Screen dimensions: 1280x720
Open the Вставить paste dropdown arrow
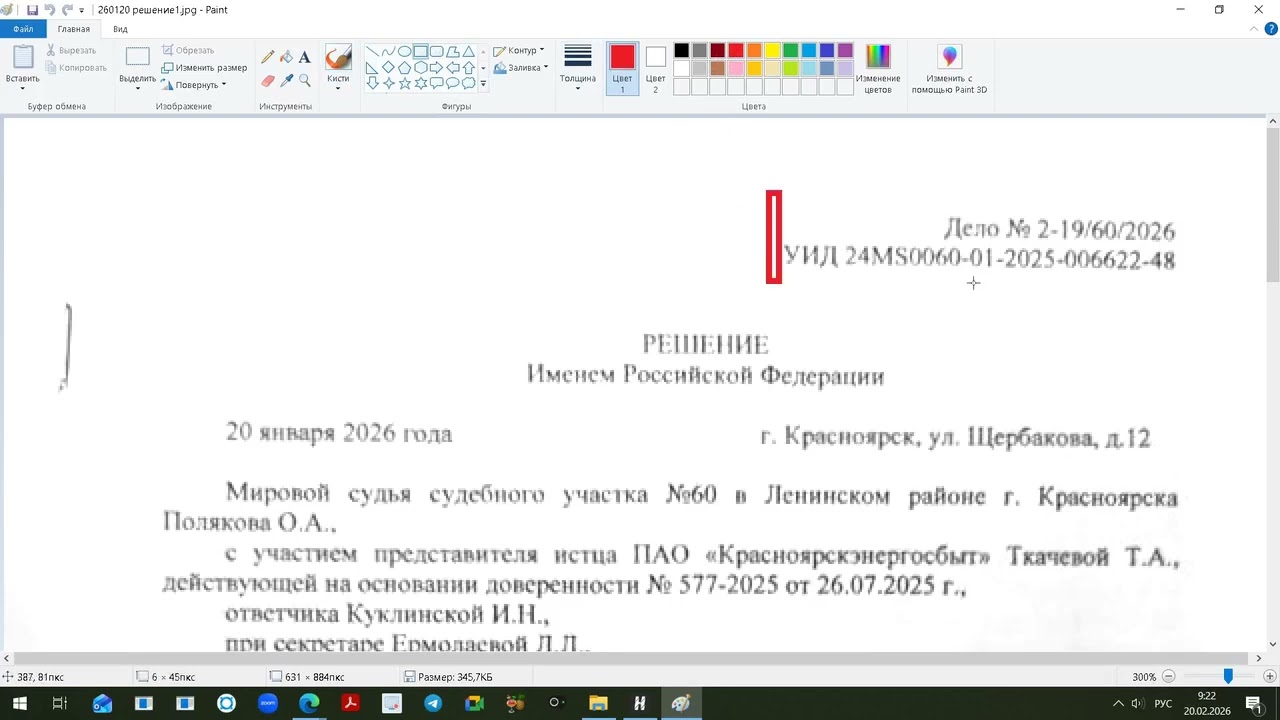[x=23, y=88]
